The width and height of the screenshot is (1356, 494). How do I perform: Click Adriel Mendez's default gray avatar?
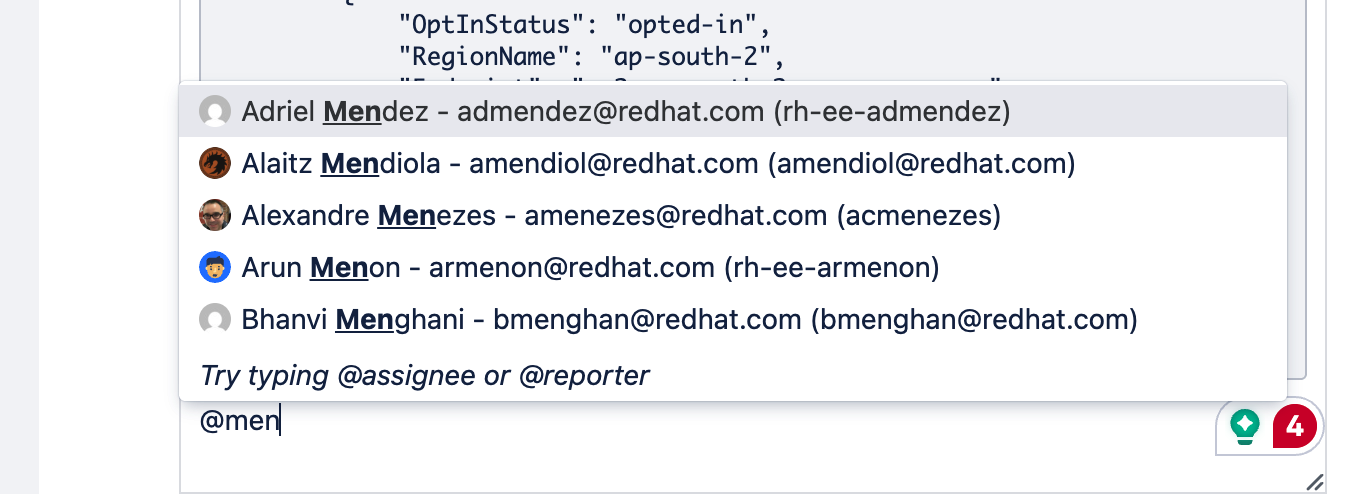[215, 111]
